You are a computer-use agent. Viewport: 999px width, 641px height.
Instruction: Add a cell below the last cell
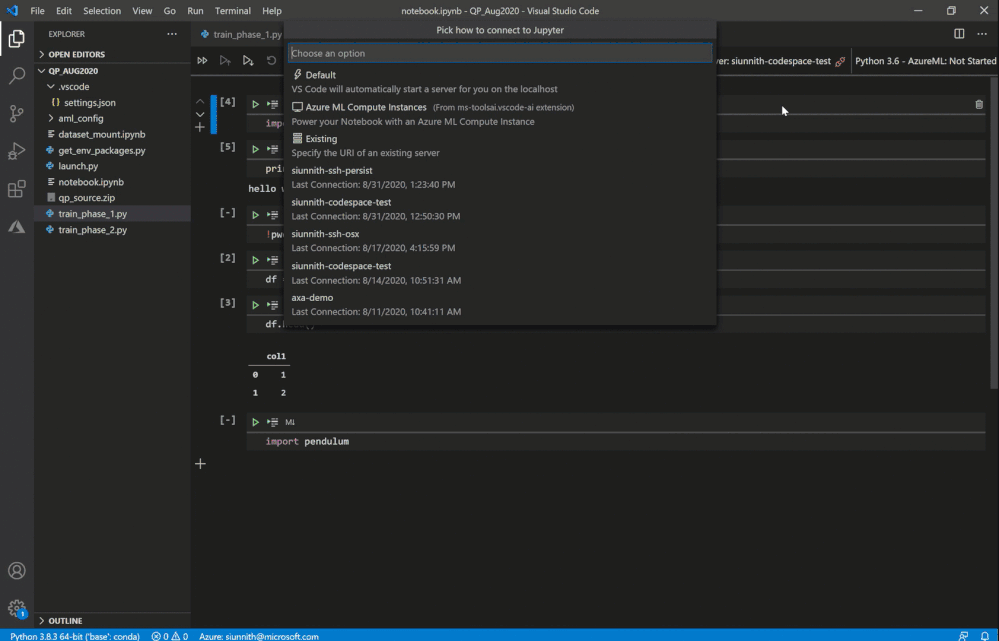[200, 464]
